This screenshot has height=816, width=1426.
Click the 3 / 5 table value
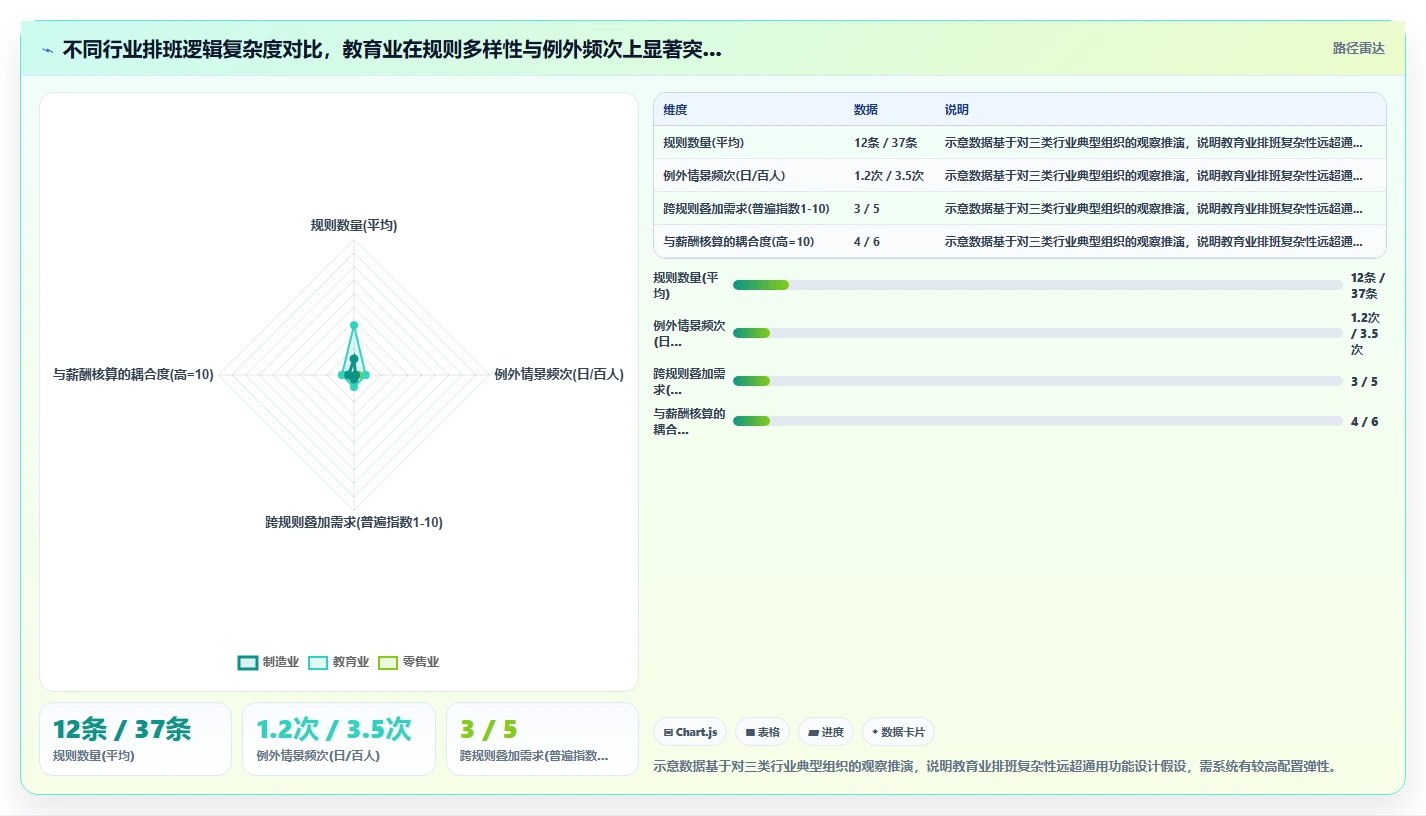pos(867,209)
